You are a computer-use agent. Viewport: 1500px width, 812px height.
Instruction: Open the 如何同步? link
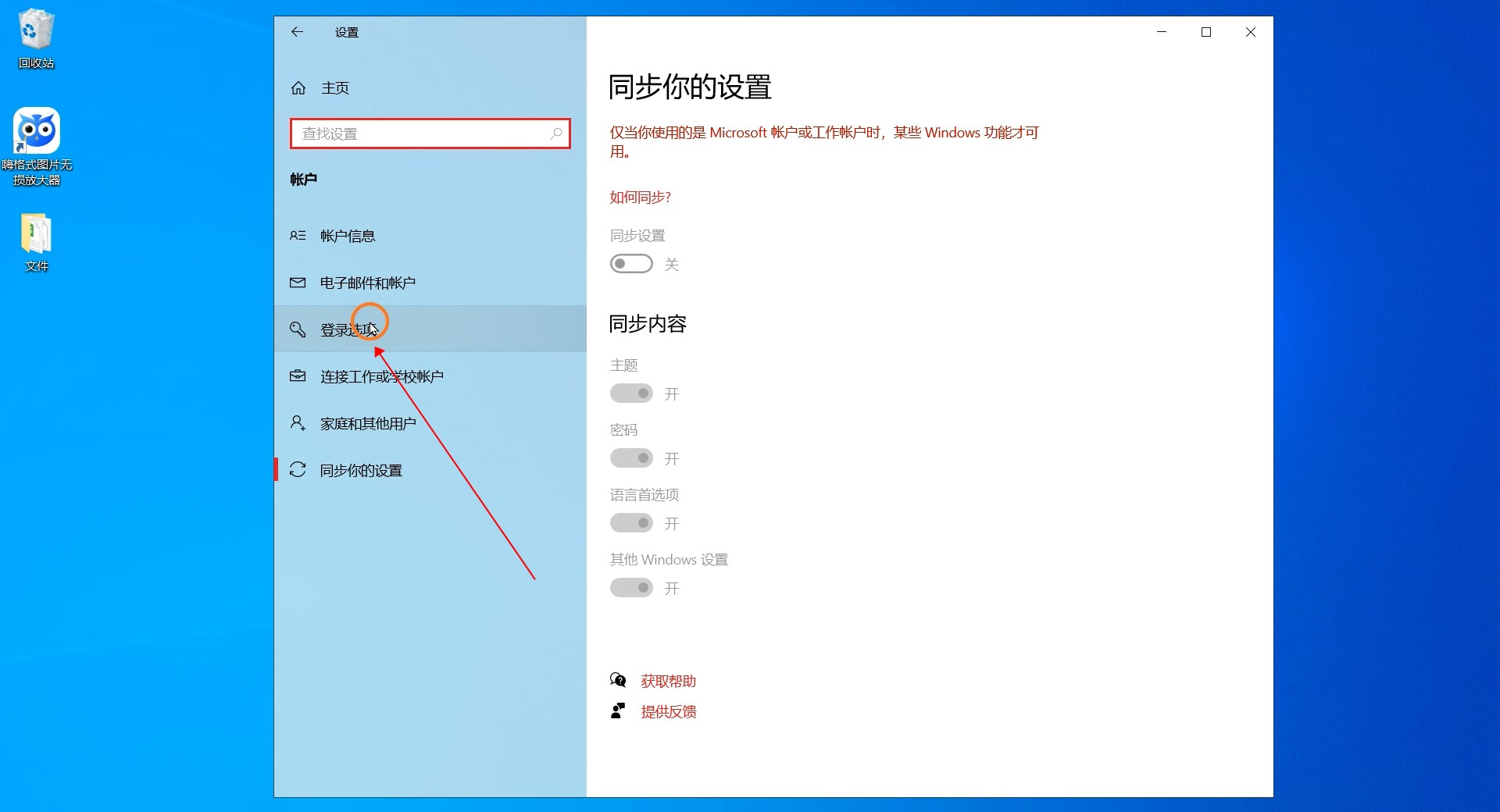point(640,198)
